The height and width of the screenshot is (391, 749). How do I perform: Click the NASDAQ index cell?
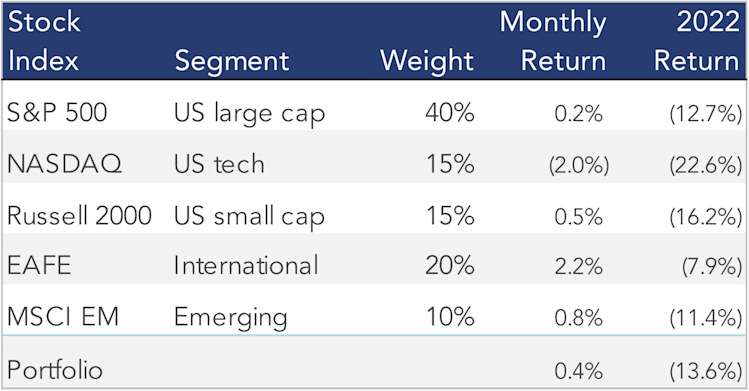[64, 164]
